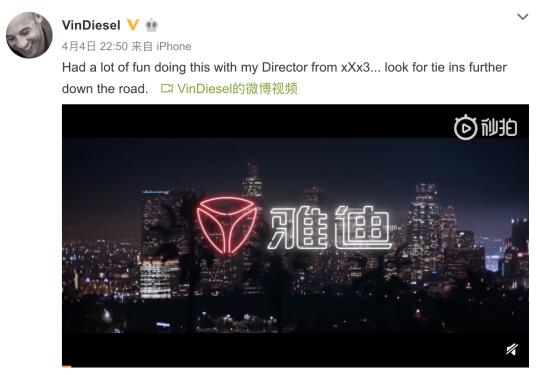
Task: Click the 秒拍 watermark text
Action: [x=499, y=128]
